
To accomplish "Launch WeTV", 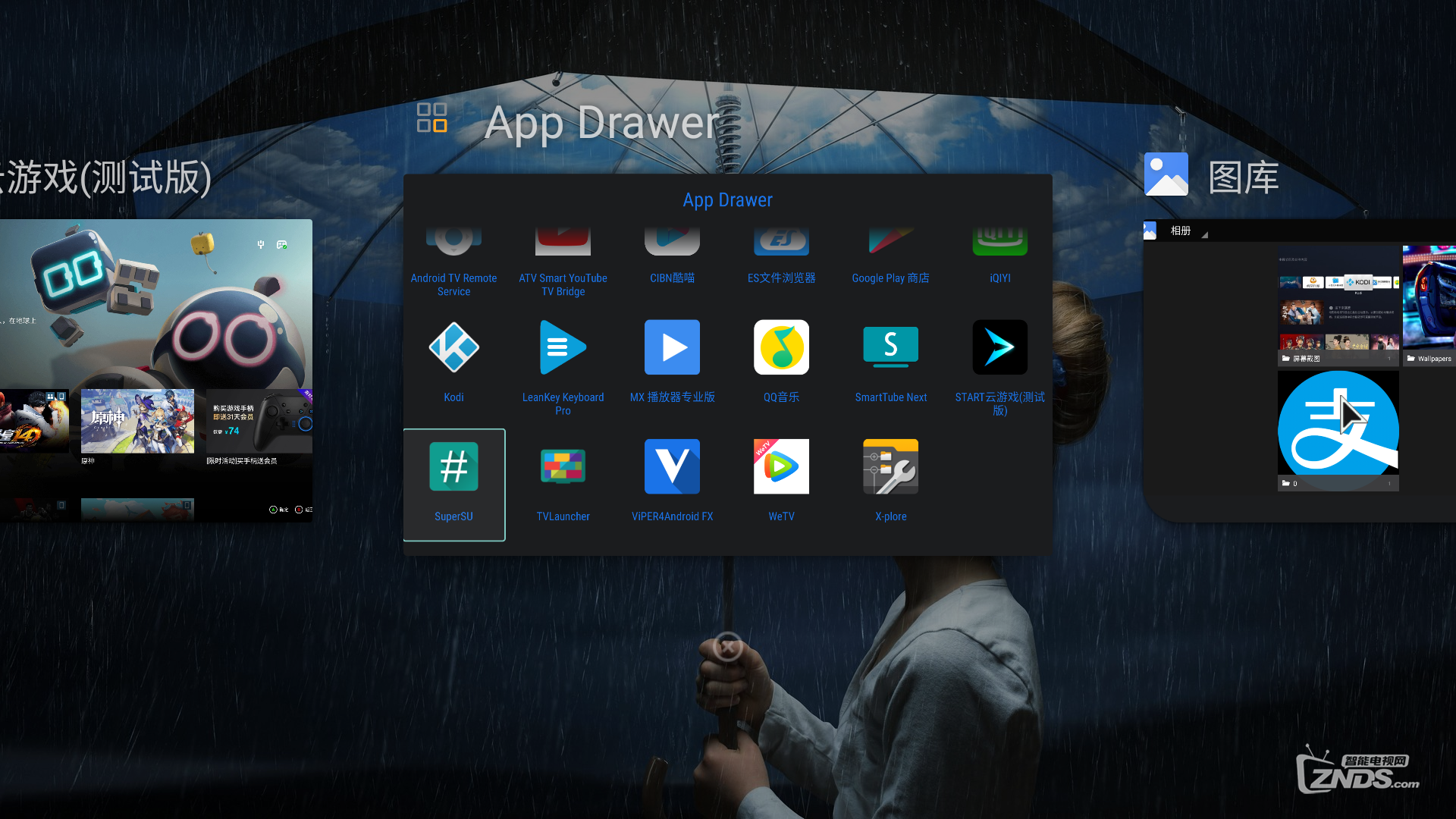I will [x=781, y=466].
